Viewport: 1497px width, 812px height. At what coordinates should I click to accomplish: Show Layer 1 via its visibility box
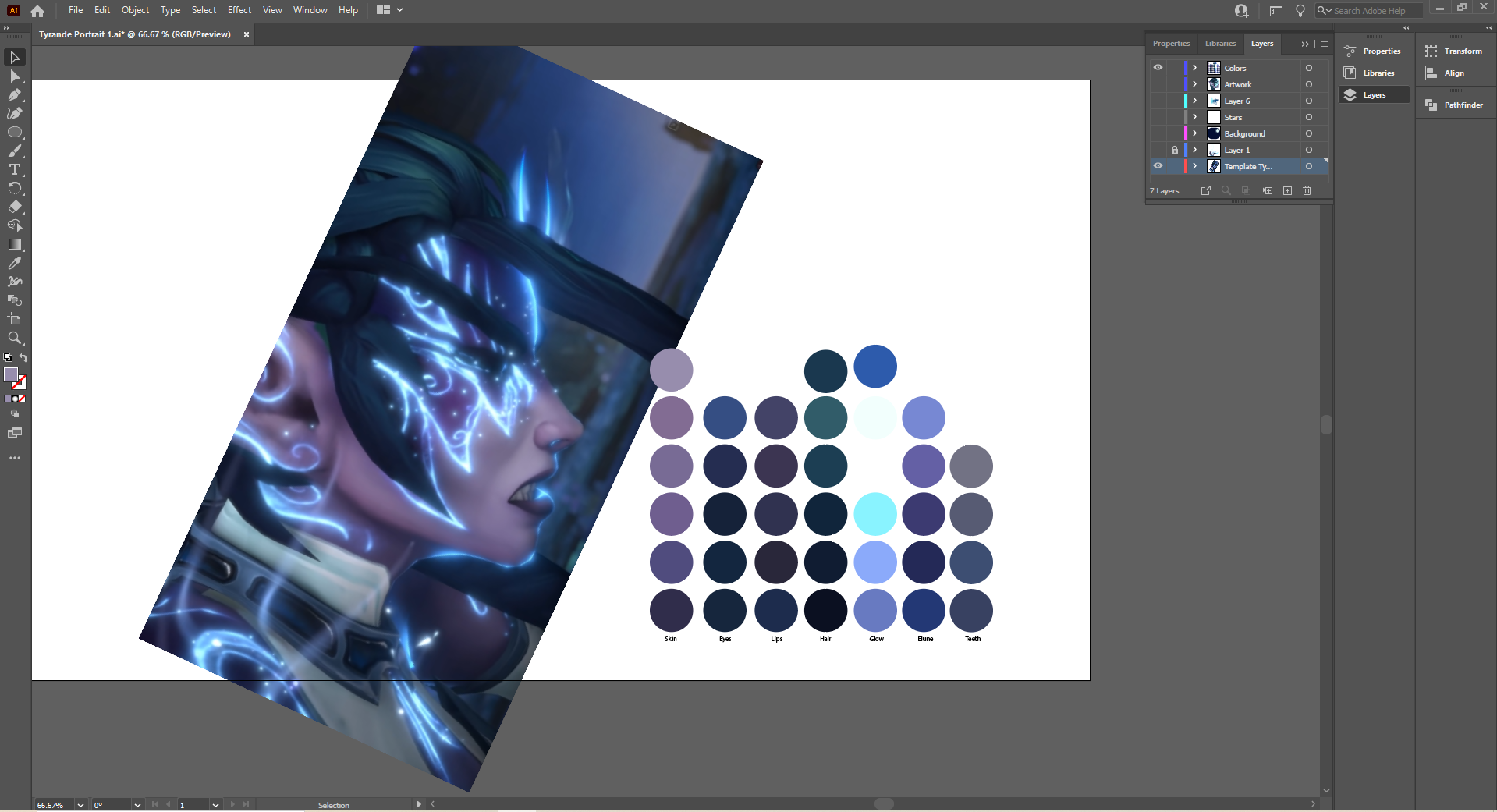[1158, 150]
